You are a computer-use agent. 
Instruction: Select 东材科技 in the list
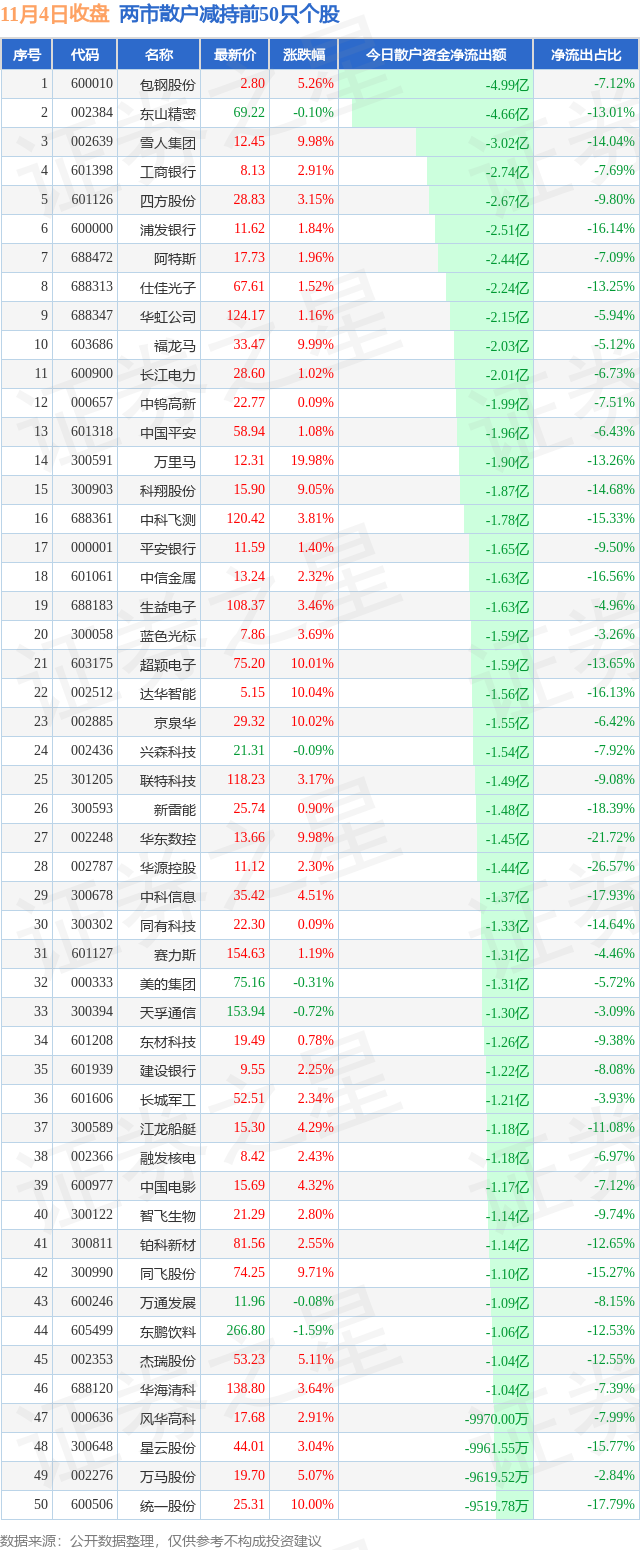[x=170, y=1042]
